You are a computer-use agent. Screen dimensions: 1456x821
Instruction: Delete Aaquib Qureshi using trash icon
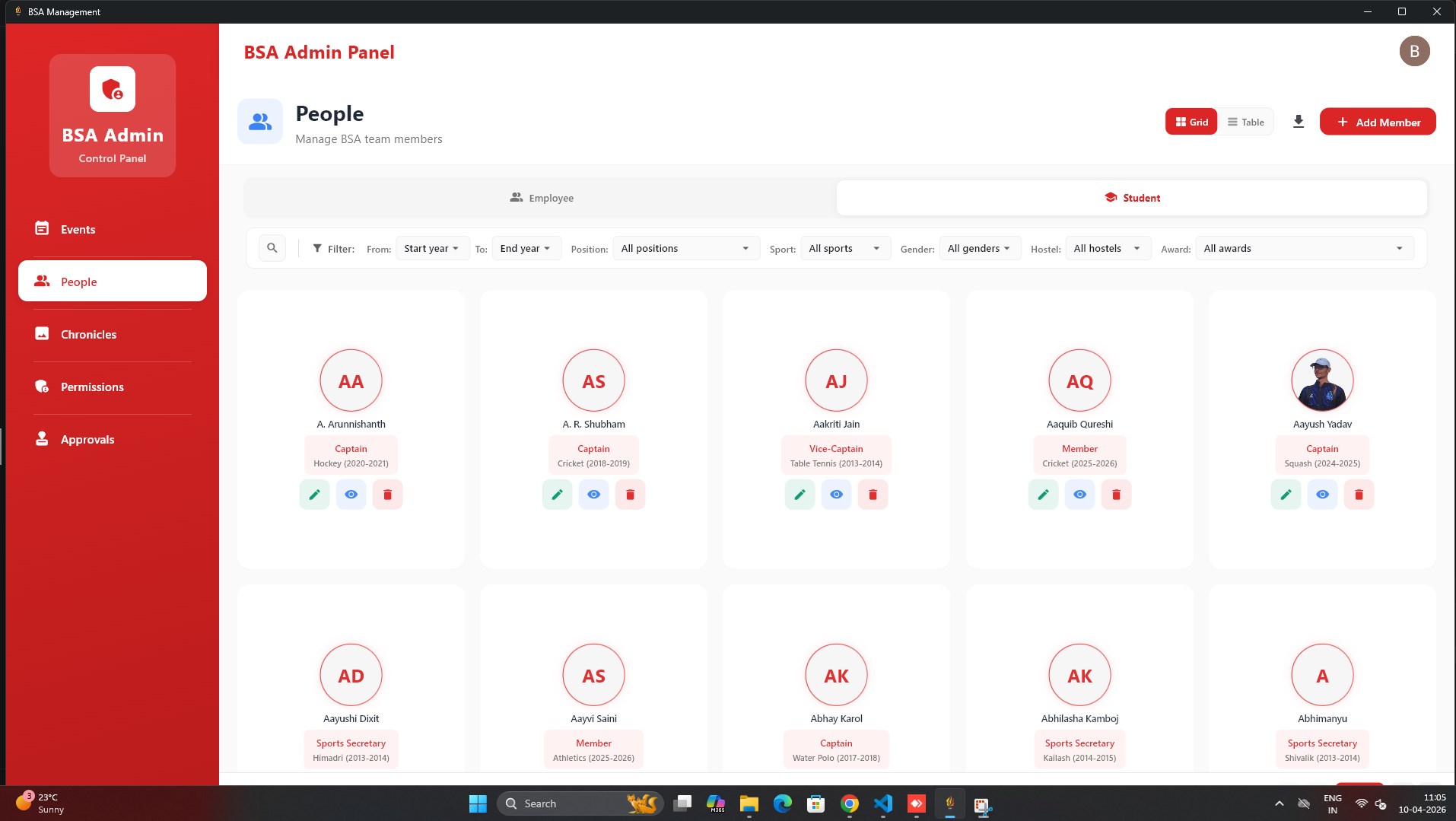click(1116, 495)
